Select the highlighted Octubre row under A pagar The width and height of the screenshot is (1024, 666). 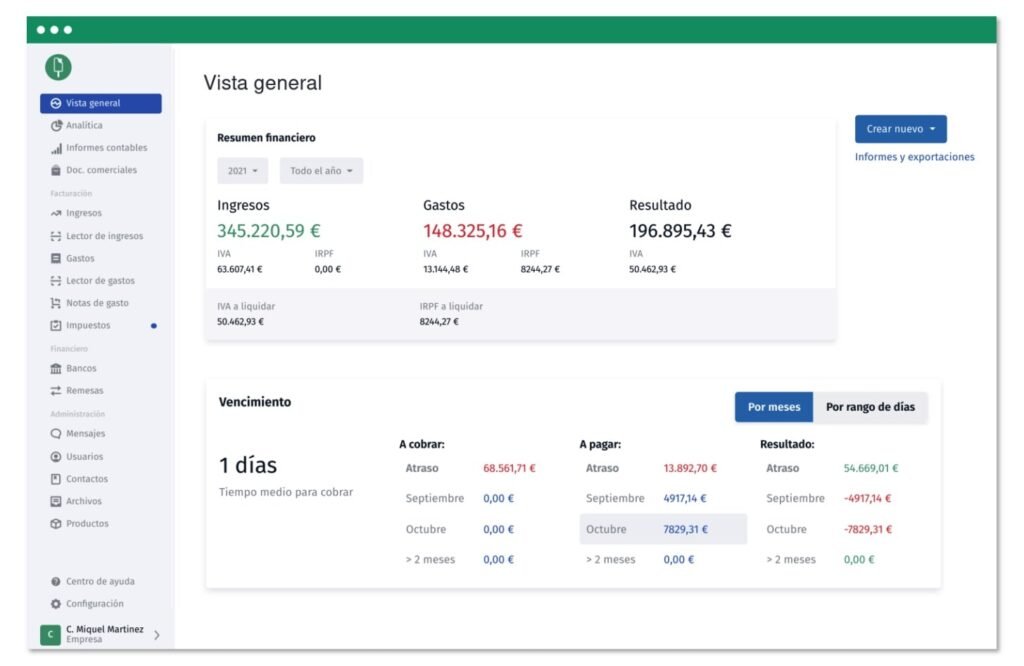pos(662,529)
